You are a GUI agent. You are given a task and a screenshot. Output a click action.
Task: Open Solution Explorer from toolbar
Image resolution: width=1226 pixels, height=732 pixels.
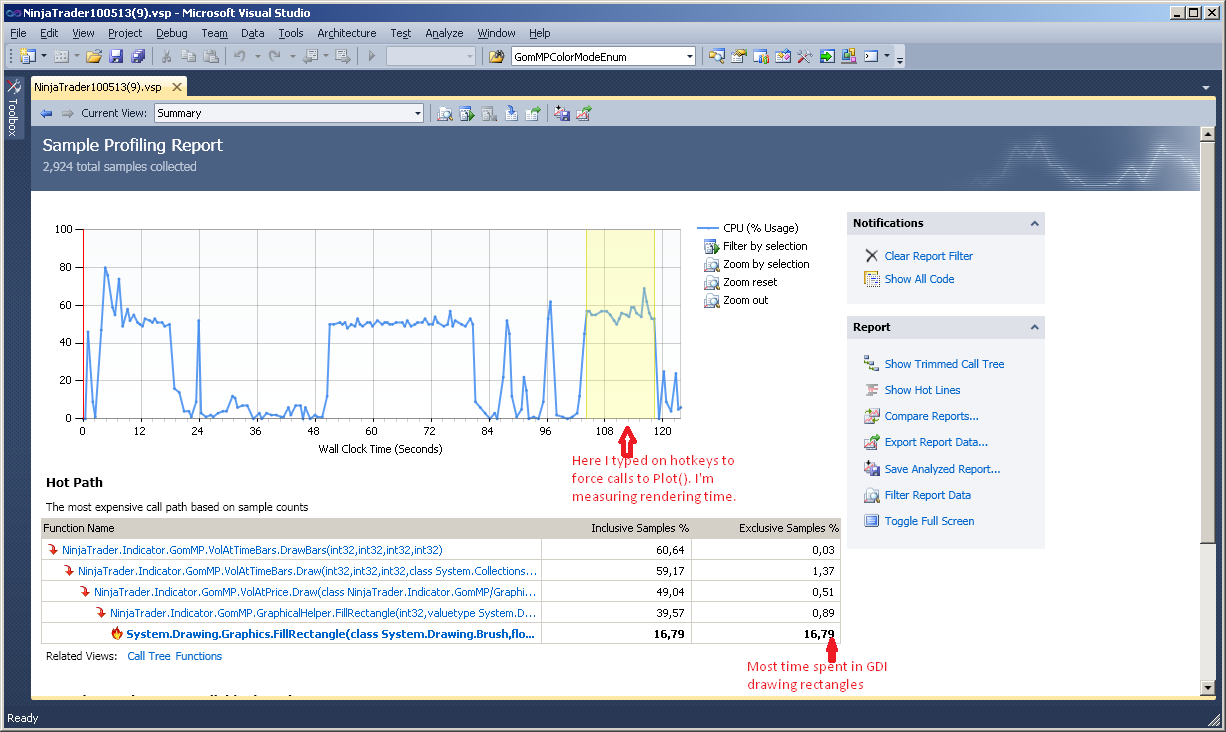point(716,57)
